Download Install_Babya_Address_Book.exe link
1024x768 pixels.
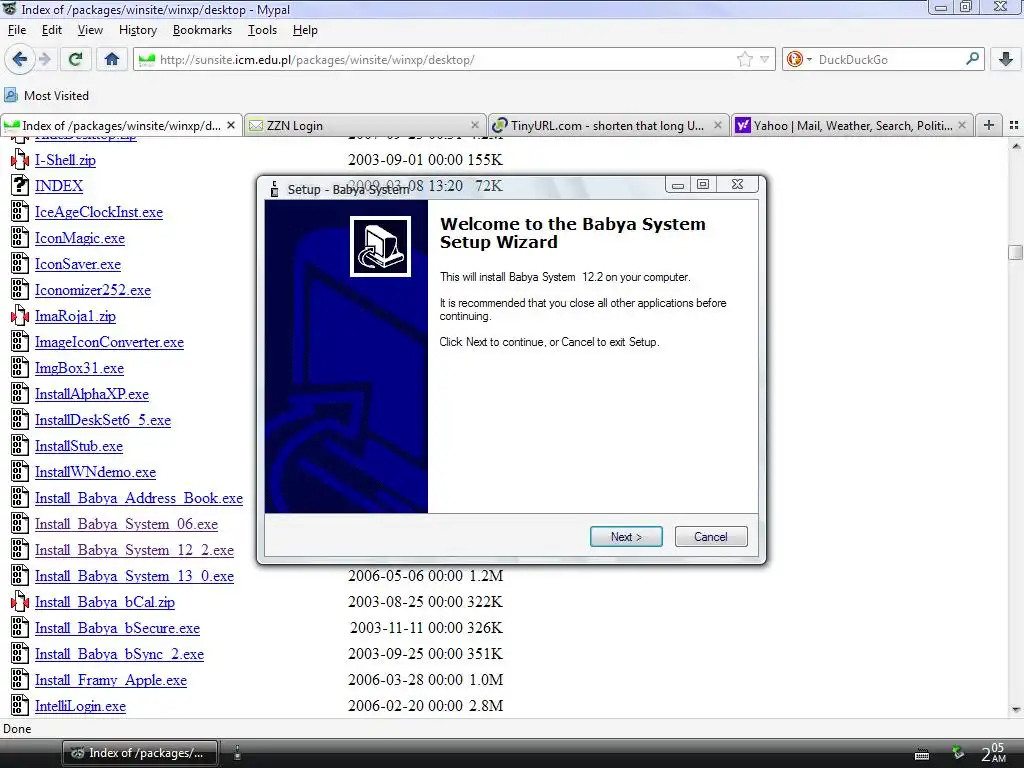(x=139, y=498)
